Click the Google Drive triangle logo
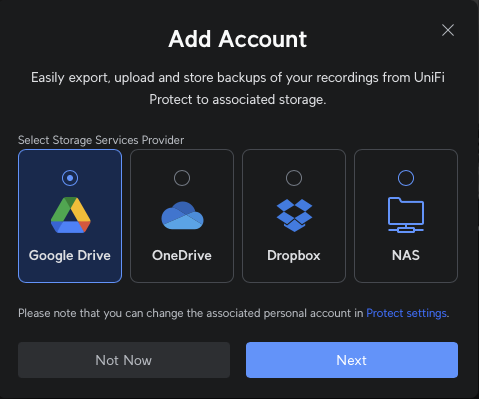 (70, 215)
